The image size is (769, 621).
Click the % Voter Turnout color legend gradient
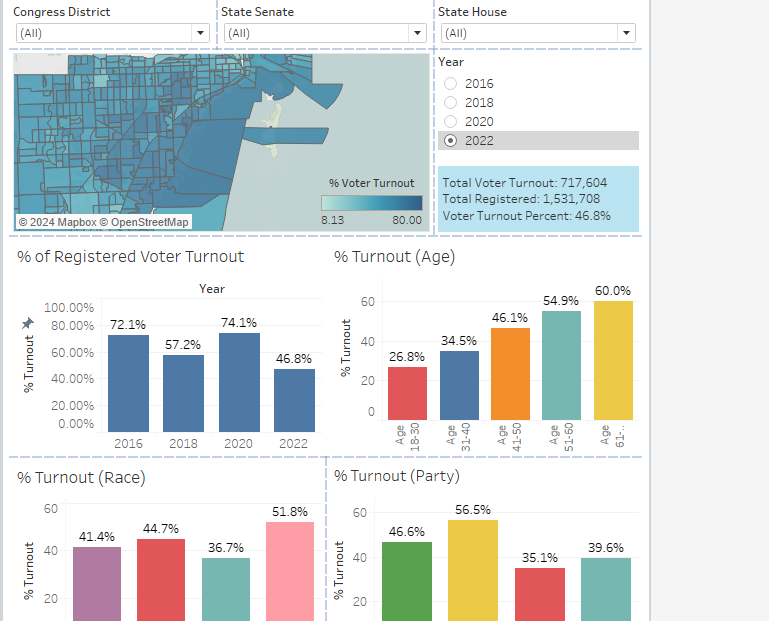(x=371, y=202)
